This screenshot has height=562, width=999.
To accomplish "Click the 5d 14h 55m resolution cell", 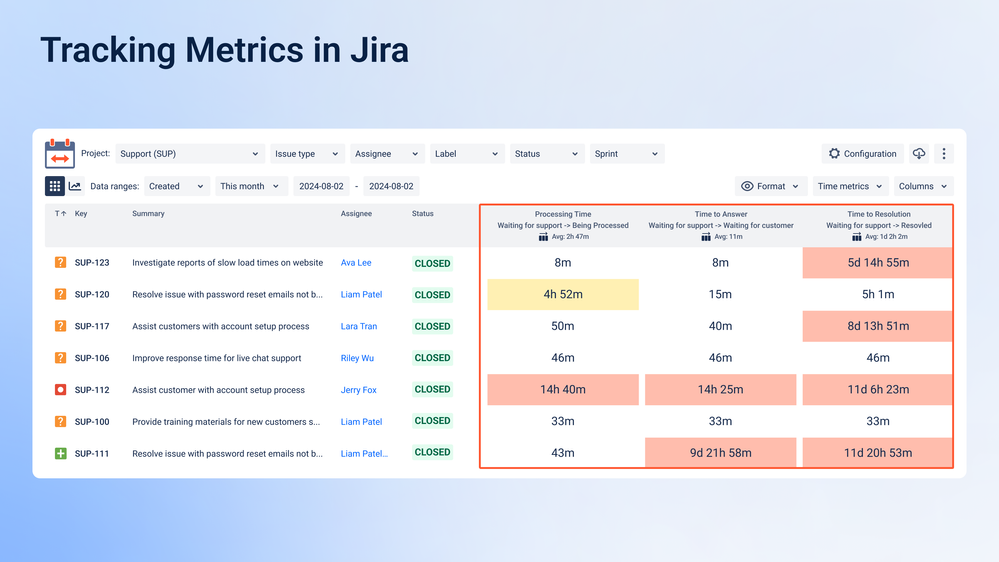I will tap(878, 263).
